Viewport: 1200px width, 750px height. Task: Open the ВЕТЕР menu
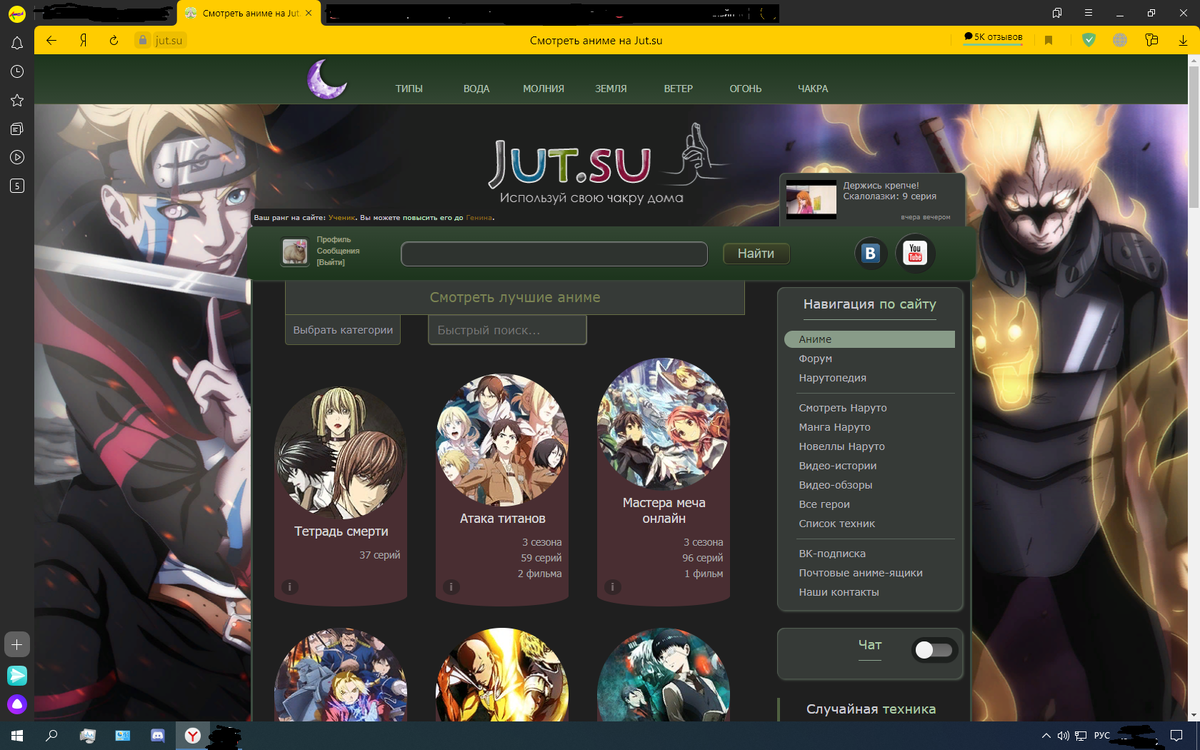(678, 89)
